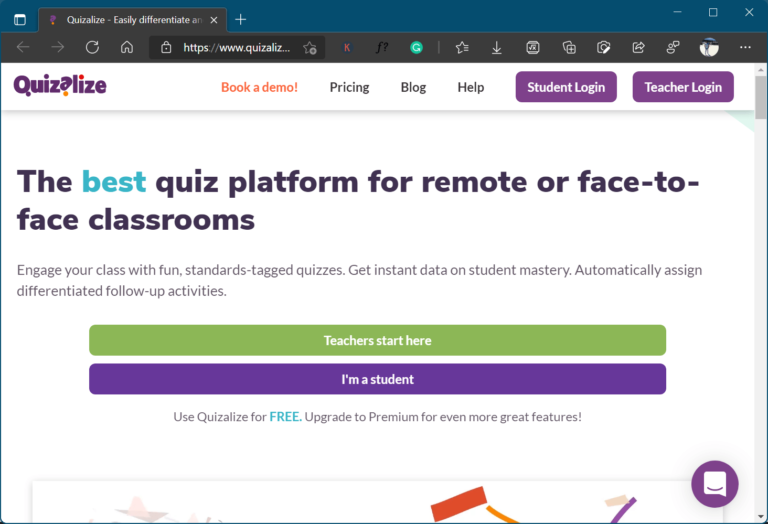This screenshot has height=524, width=768.
Task: Click the 'Engage your class' description text
Action: pos(360,280)
